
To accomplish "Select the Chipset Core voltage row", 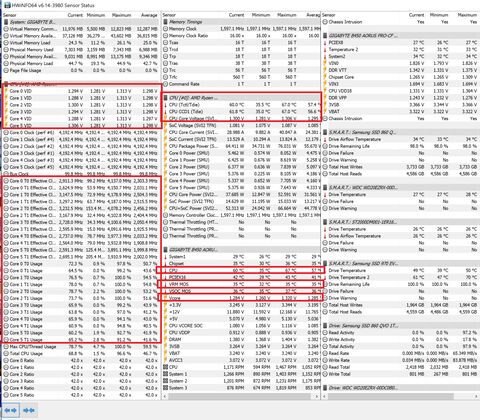I will pos(401,77).
